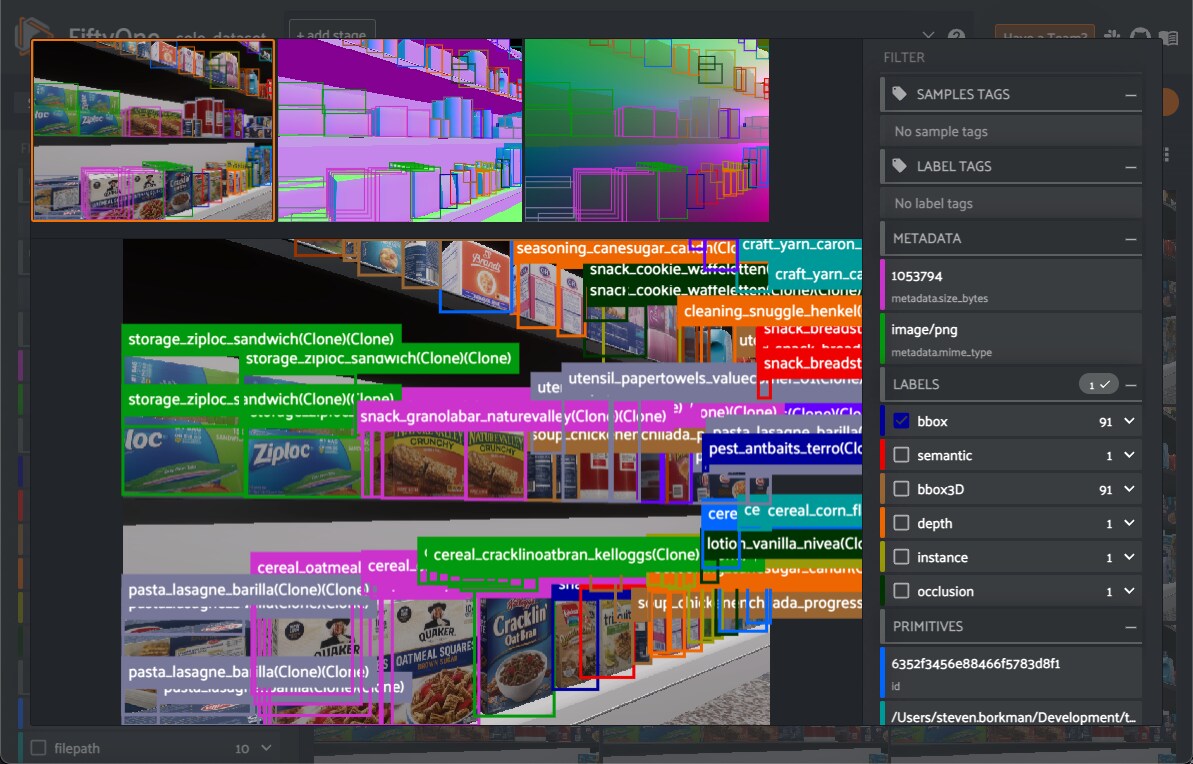Click the seasoning_canesugar bounding box label
The width and height of the screenshot is (1193, 764).
[x=625, y=248]
